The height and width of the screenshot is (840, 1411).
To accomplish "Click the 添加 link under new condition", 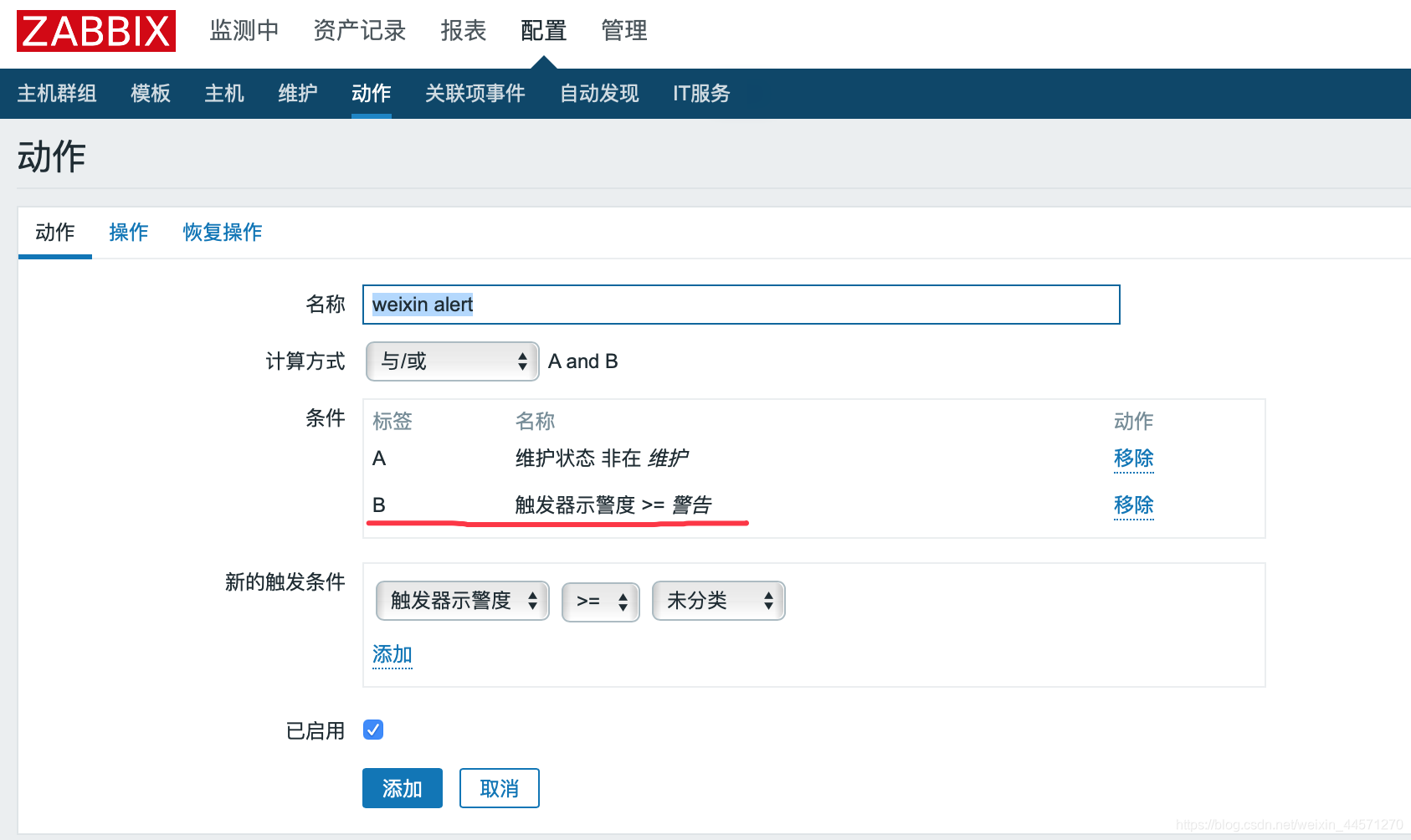I will [x=393, y=654].
